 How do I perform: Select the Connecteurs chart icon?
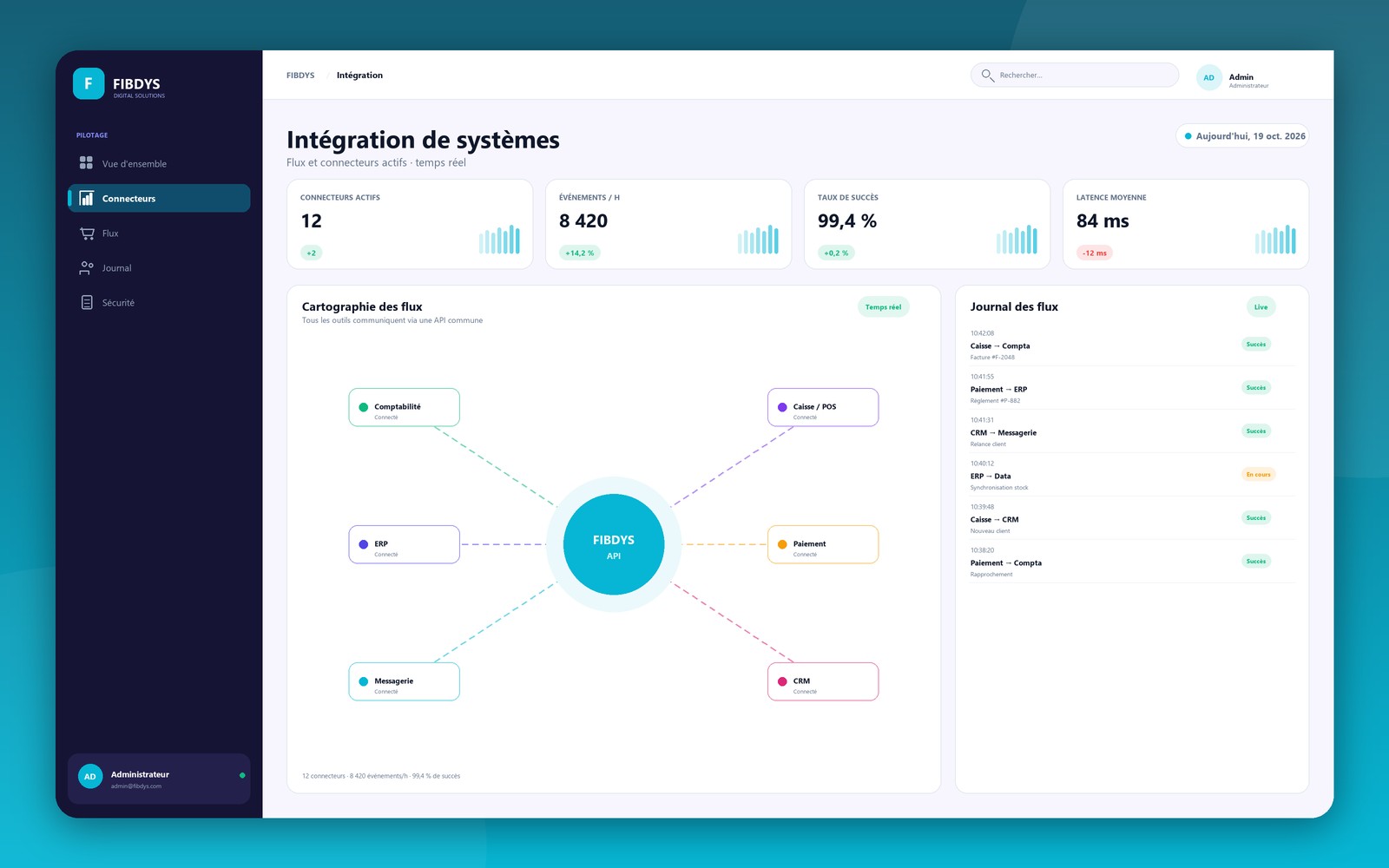[86, 198]
